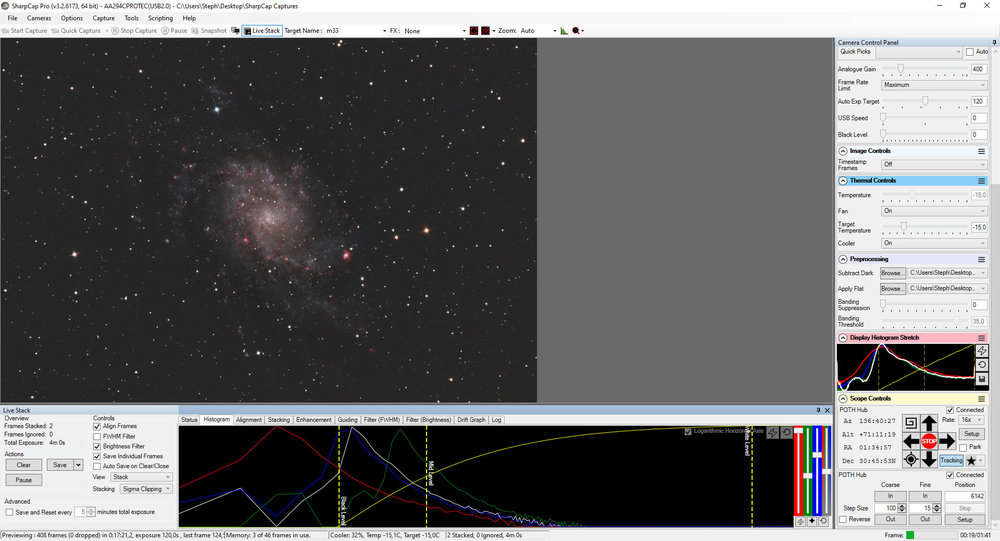1000x541 pixels.
Task: Uncheck the Align Frames checkbox
Action: (x=97, y=426)
